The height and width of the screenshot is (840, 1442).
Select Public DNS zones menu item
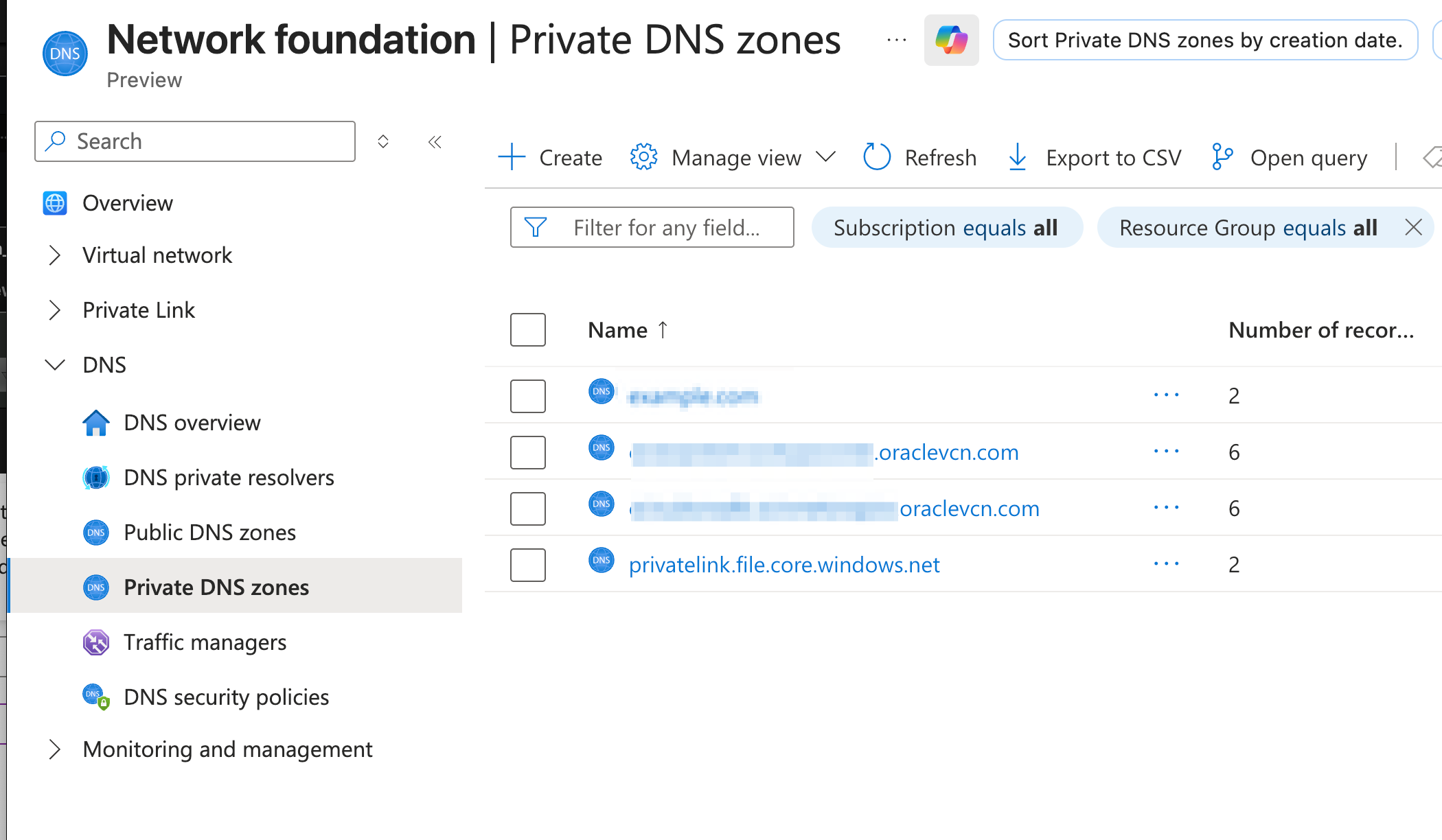(x=209, y=533)
